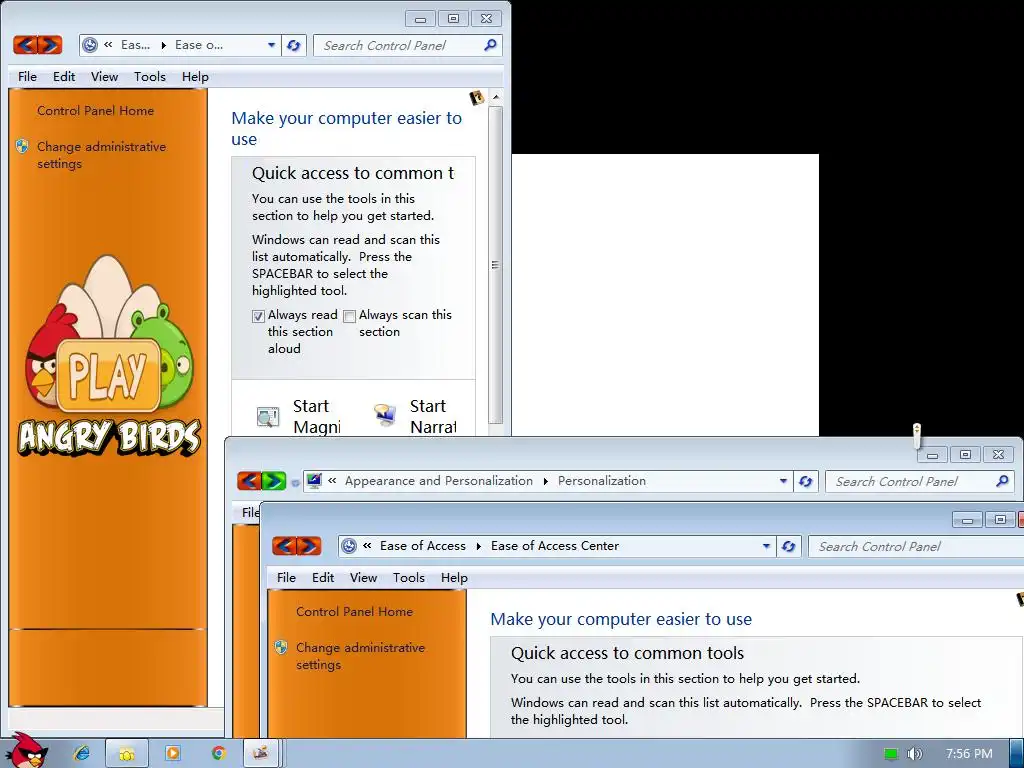The image size is (1024, 768).
Task: Click the scroll-up arrow in top-left window
Action: [x=496, y=97]
